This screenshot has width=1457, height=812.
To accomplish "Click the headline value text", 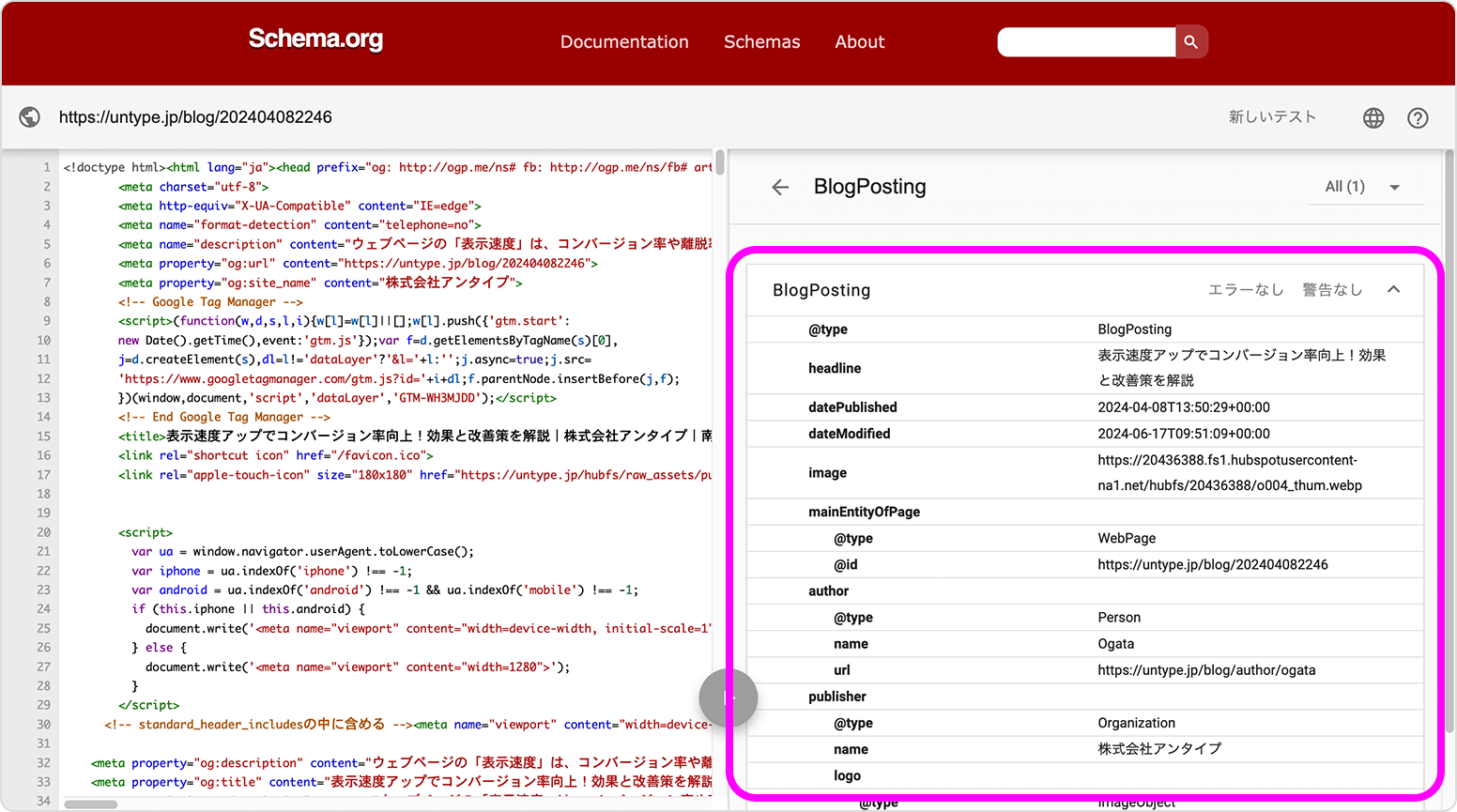I will 1242,368.
